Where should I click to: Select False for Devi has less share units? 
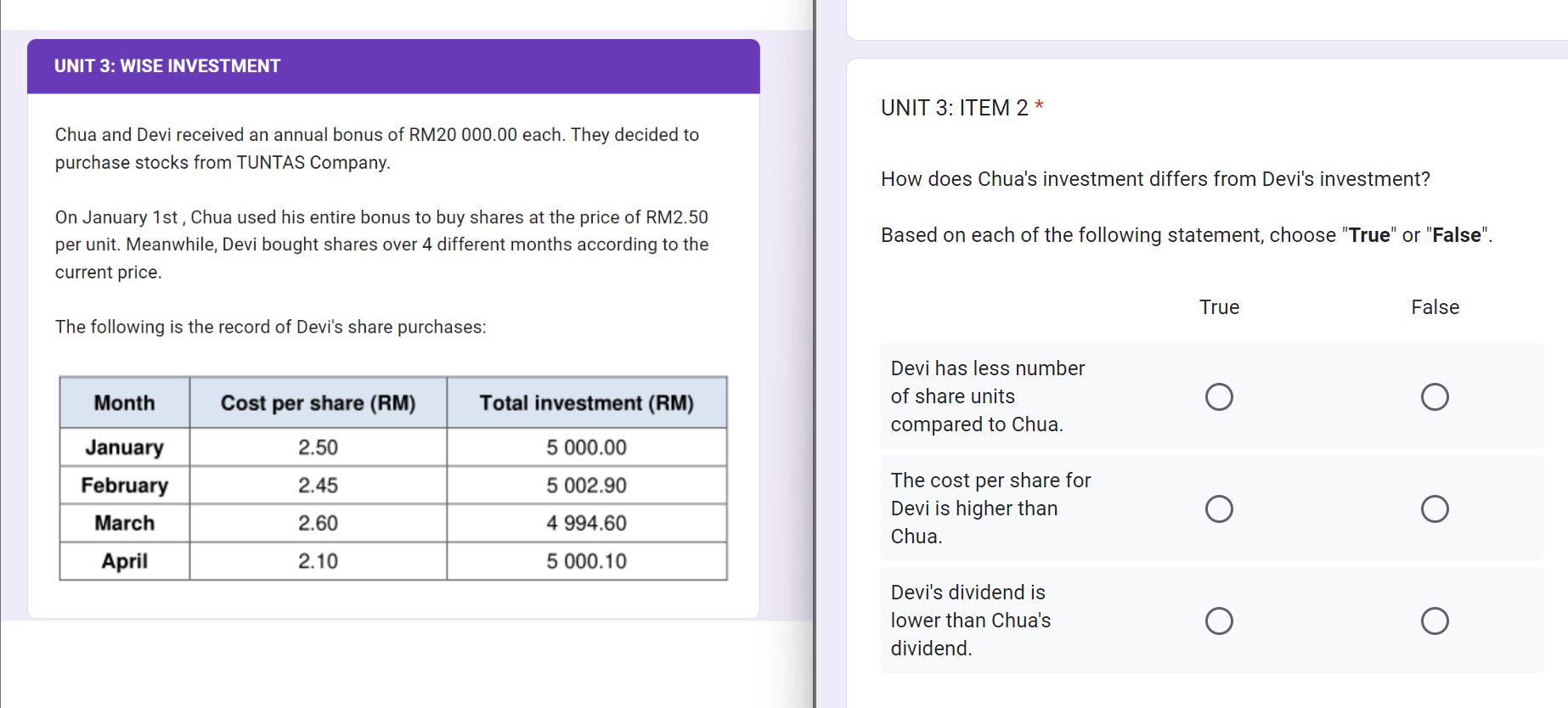click(x=1435, y=396)
